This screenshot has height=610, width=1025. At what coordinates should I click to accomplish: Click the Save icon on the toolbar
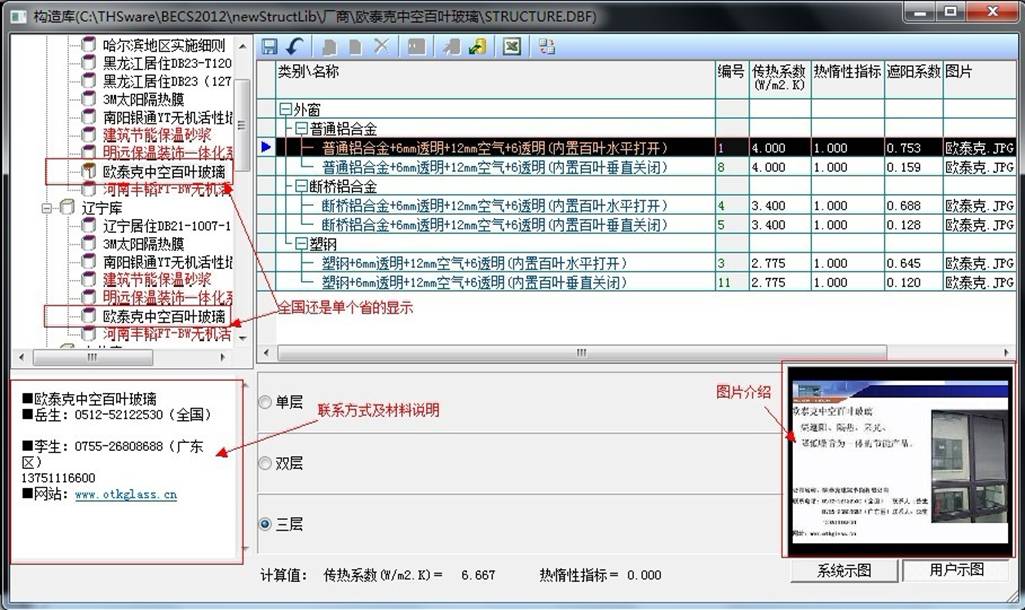[x=270, y=46]
